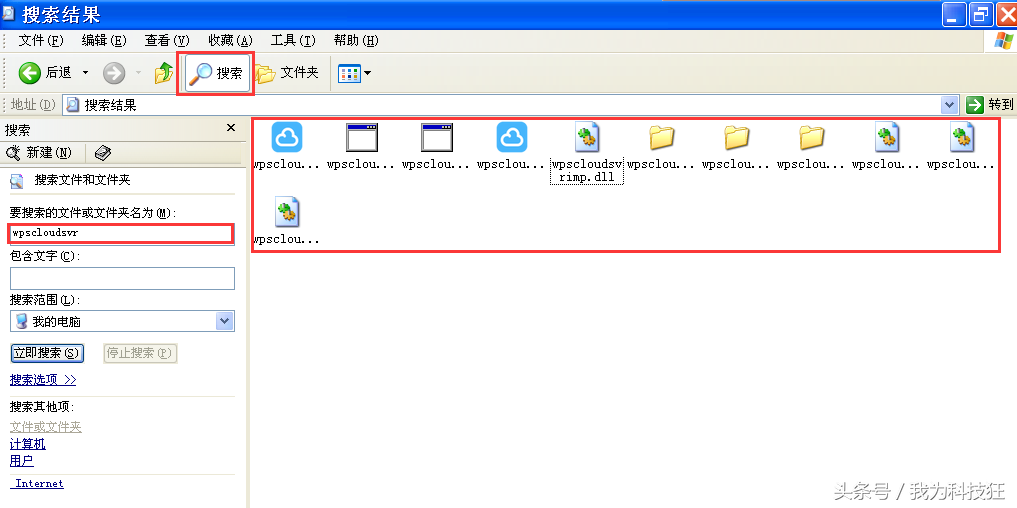Click the Search Now (立即搜索) button
This screenshot has height=508, width=1017.
(x=47, y=353)
